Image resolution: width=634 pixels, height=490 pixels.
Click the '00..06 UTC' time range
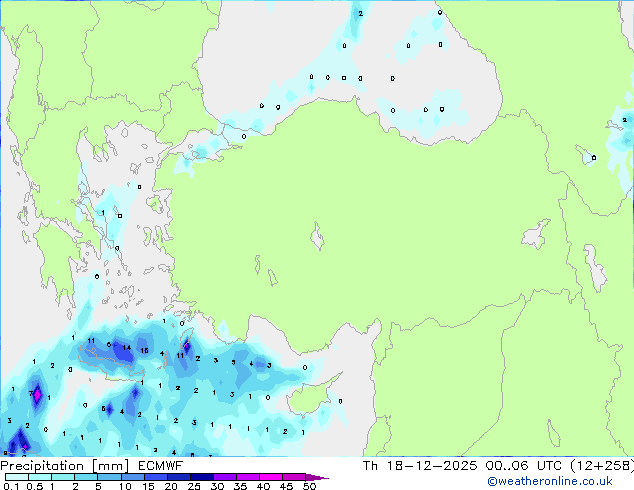click(524, 466)
